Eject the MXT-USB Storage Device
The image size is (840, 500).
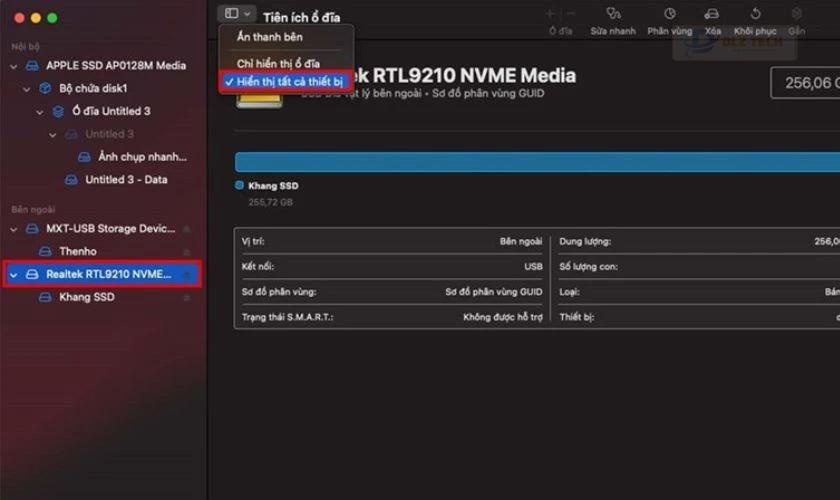point(186,229)
